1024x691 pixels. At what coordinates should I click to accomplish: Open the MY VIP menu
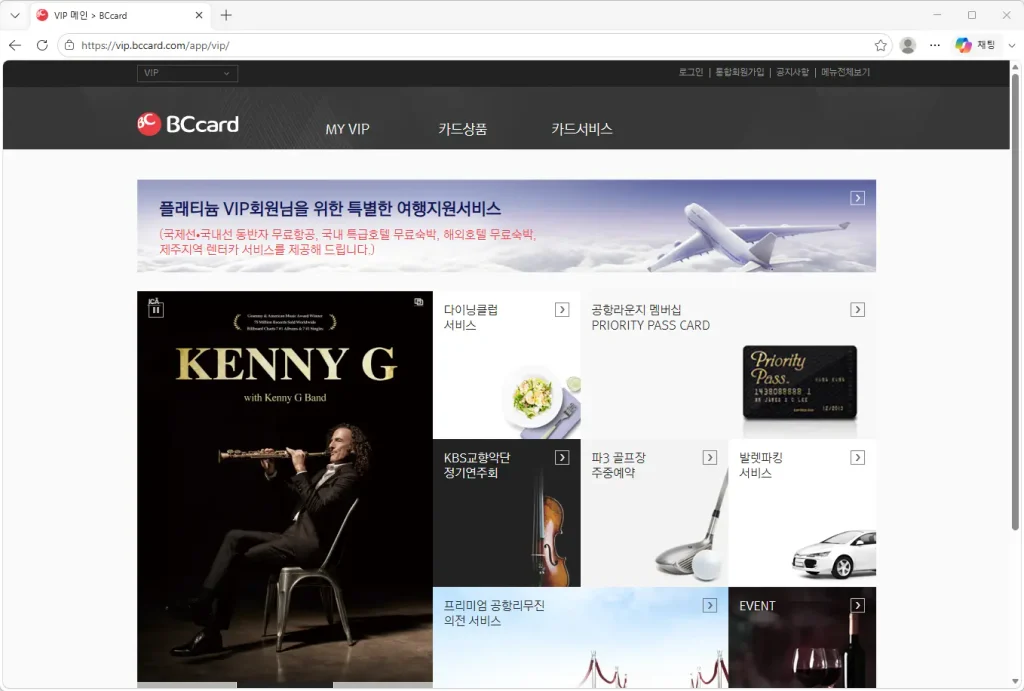(347, 129)
